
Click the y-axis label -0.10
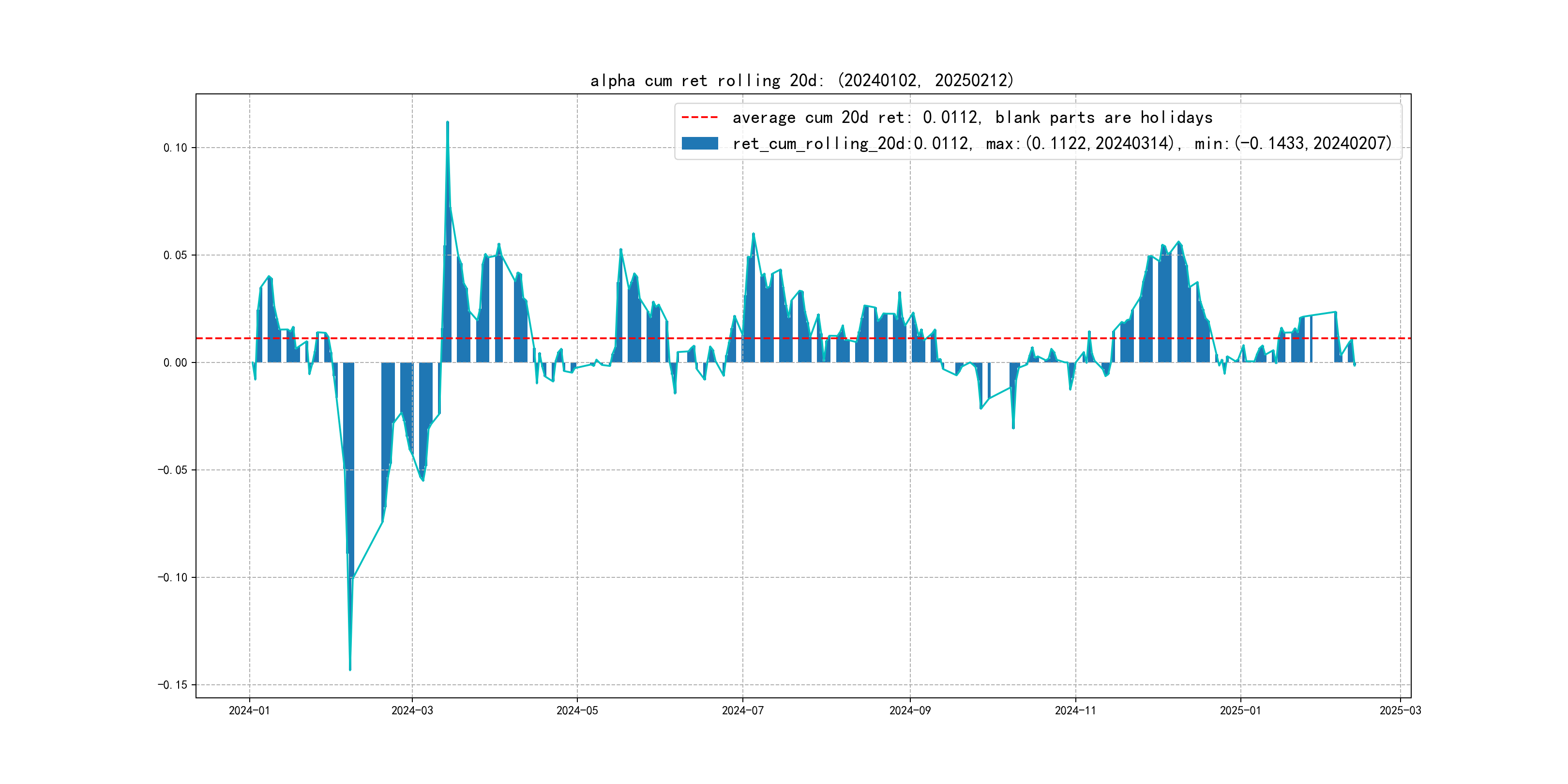172,578
